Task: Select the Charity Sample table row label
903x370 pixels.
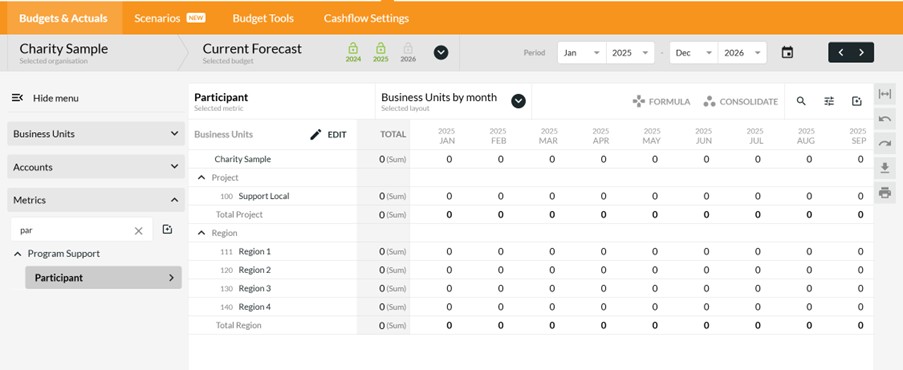Action: (242, 159)
